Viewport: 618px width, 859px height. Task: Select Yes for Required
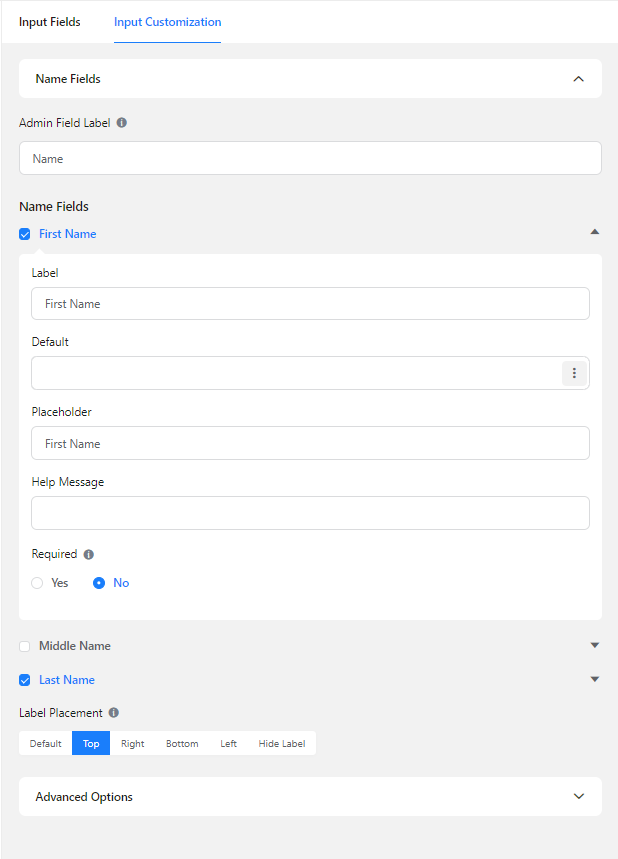coord(38,583)
